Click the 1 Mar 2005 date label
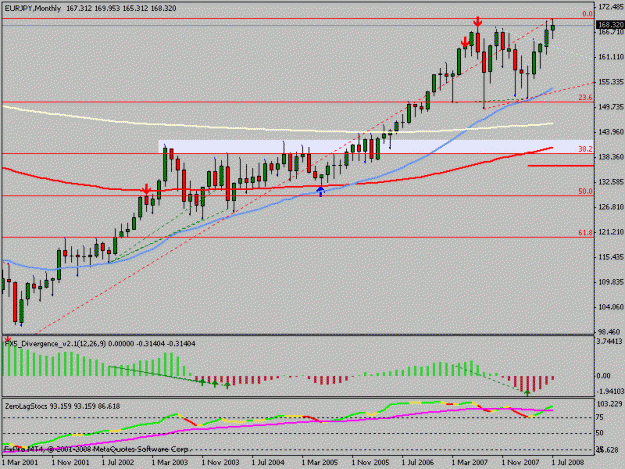 pyautogui.click(x=320, y=462)
